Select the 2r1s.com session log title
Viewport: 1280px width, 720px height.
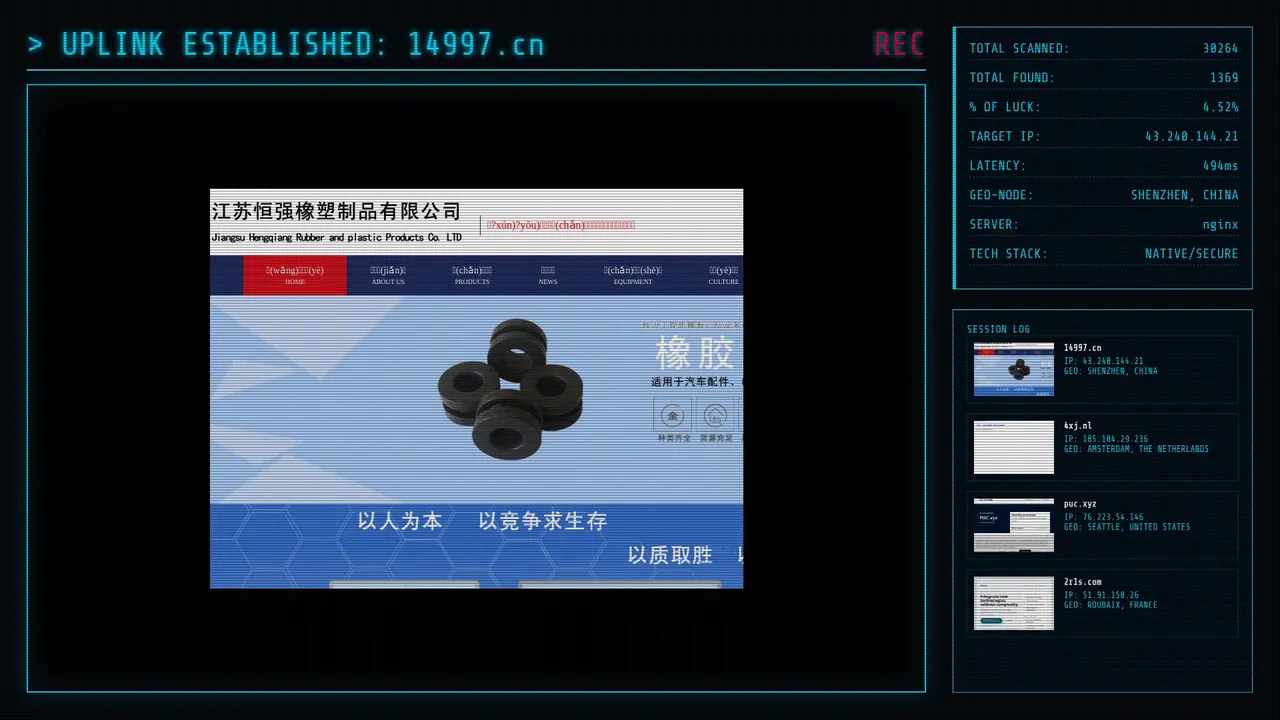click(x=1083, y=582)
